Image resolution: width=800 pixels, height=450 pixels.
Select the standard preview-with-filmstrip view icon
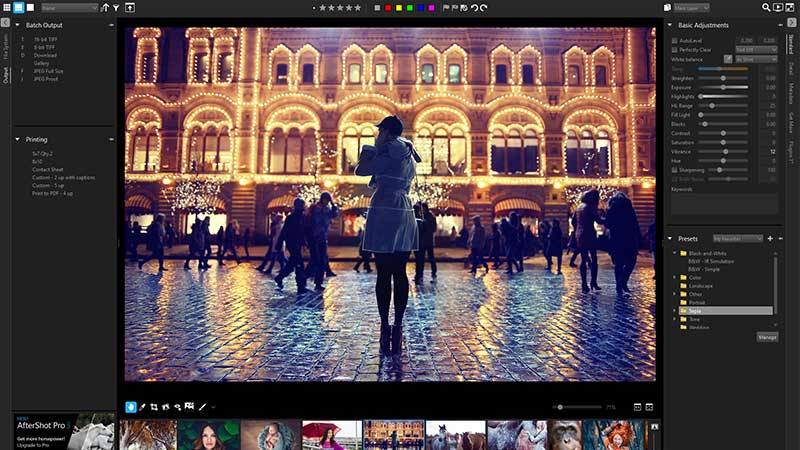(x=18, y=8)
